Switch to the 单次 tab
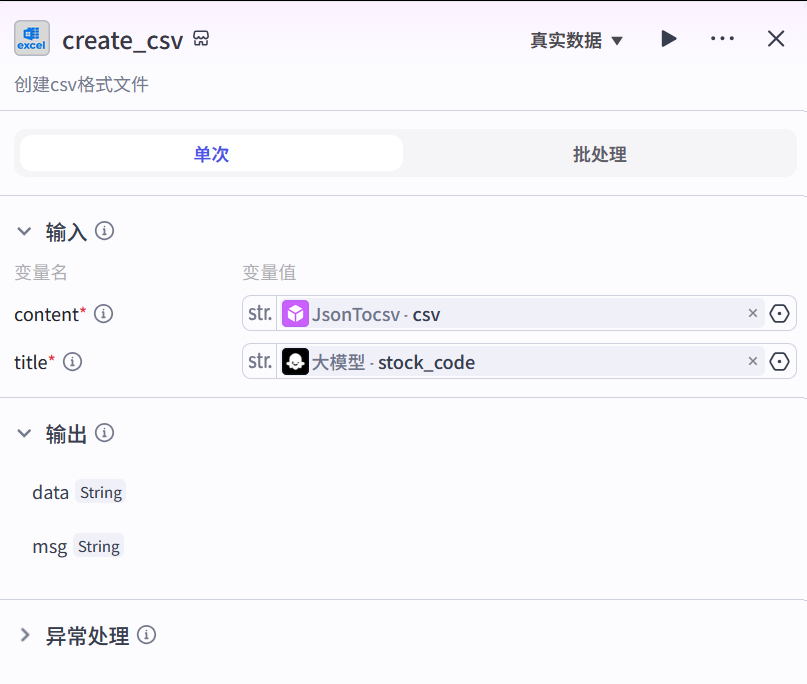 point(211,153)
